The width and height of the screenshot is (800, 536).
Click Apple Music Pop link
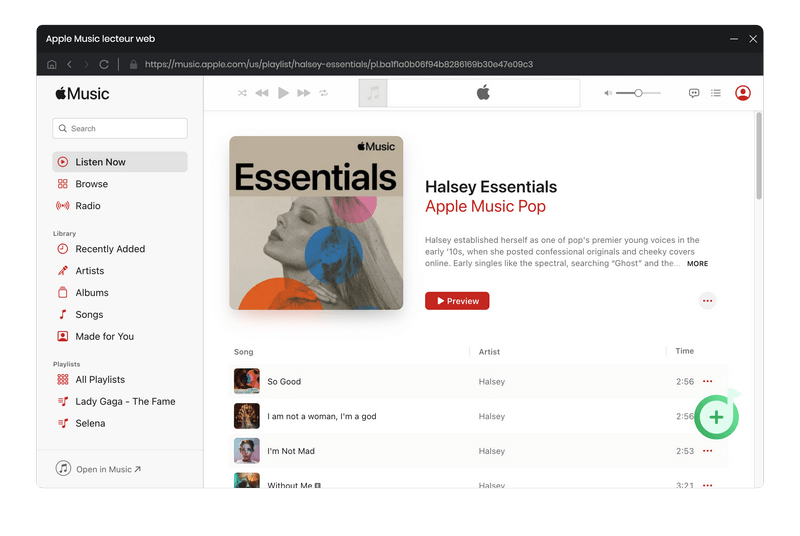[x=485, y=206]
